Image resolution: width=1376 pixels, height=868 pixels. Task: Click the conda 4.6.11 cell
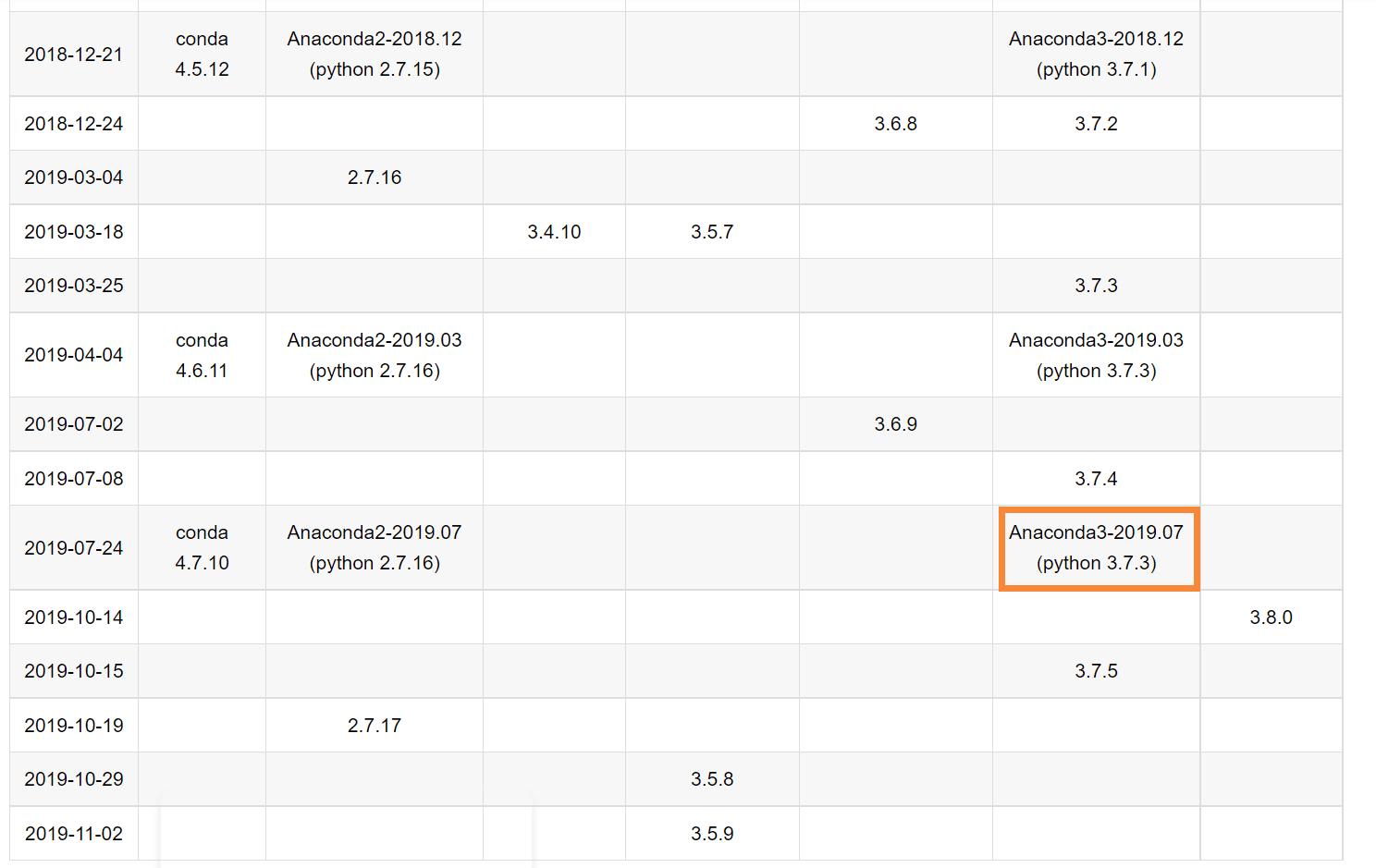coord(202,355)
